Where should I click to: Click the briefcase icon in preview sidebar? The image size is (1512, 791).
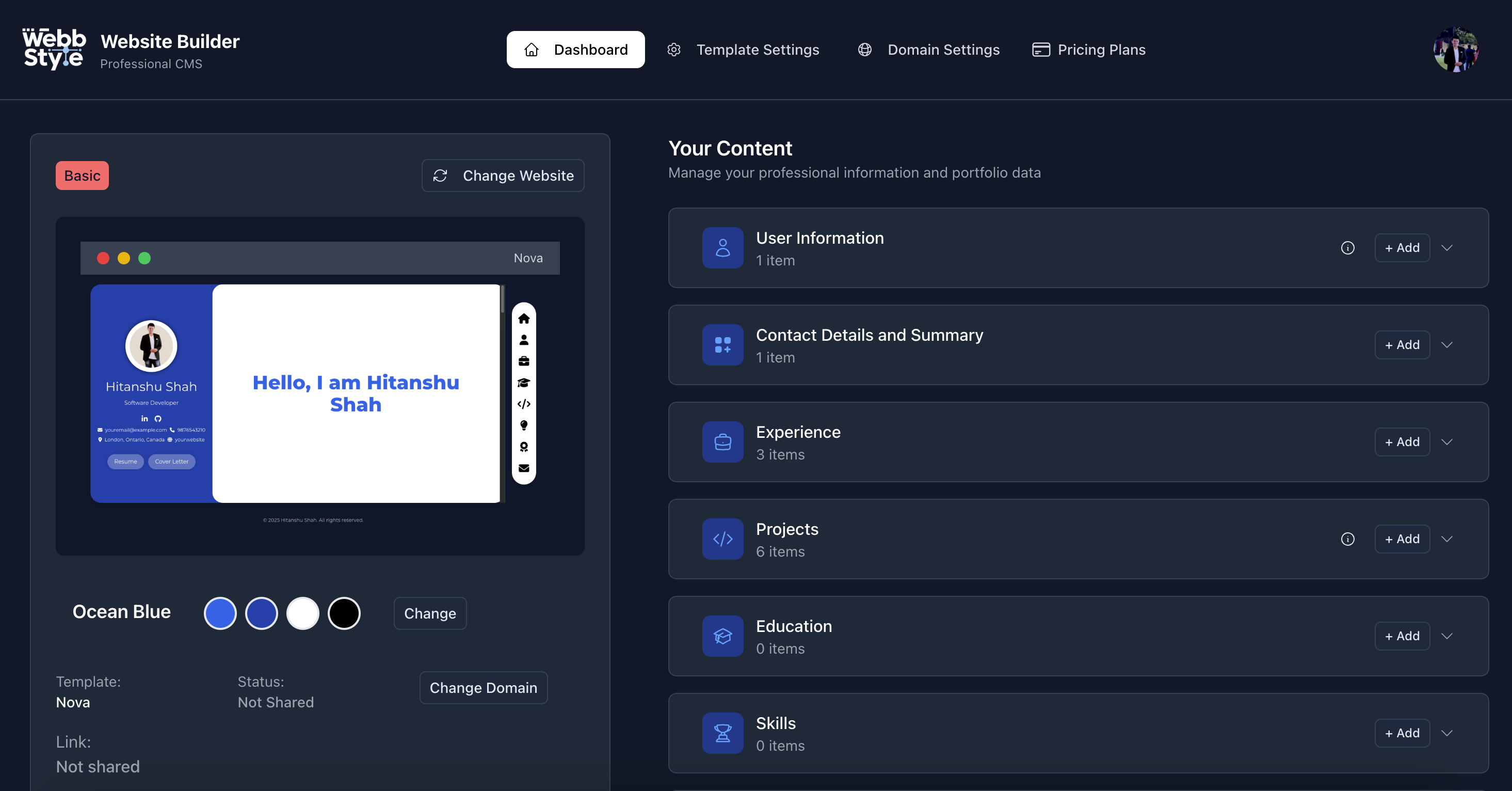(524, 361)
